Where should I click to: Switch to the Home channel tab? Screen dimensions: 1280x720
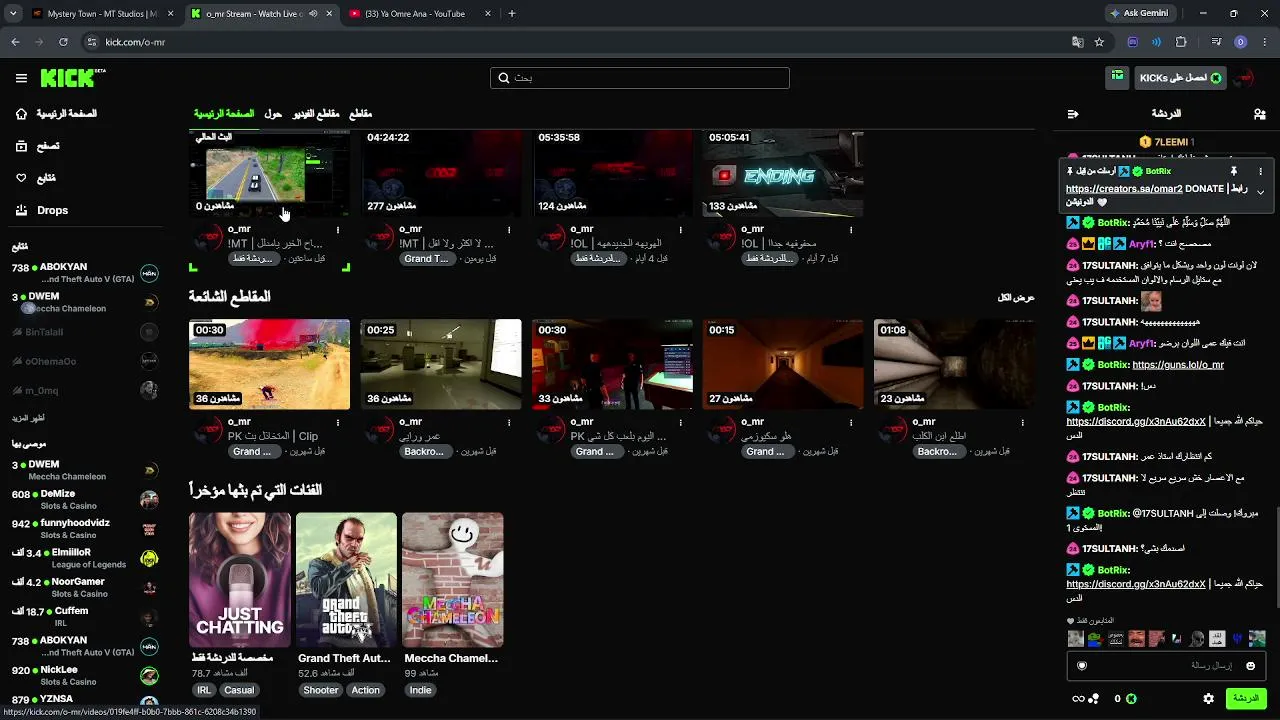coord(224,114)
